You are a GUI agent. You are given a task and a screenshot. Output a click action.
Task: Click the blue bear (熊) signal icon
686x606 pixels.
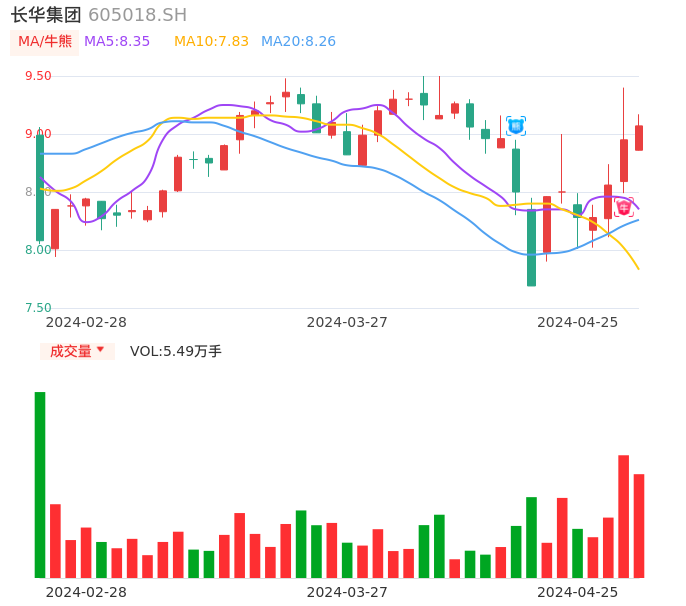pyautogui.click(x=516, y=125)
